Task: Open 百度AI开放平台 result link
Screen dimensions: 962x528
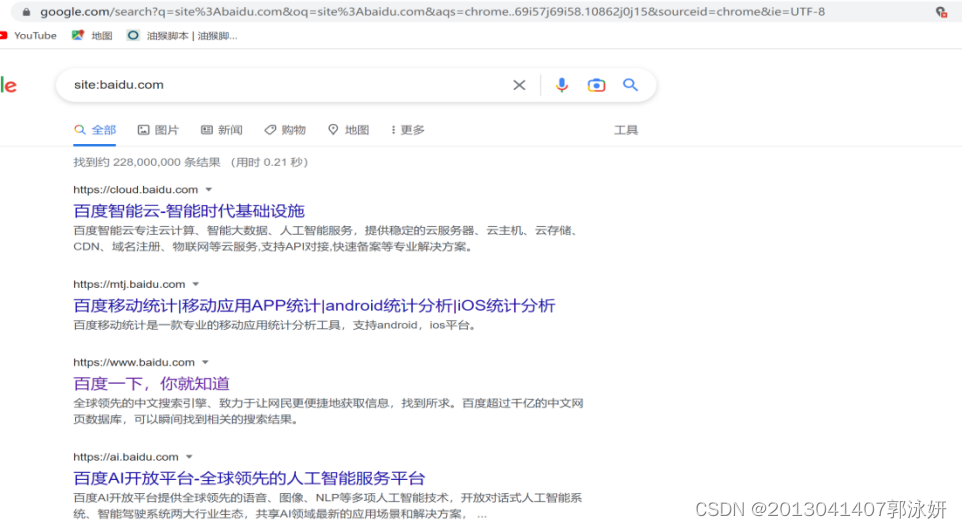Action: pyautogui.click(x=249, y=478)
